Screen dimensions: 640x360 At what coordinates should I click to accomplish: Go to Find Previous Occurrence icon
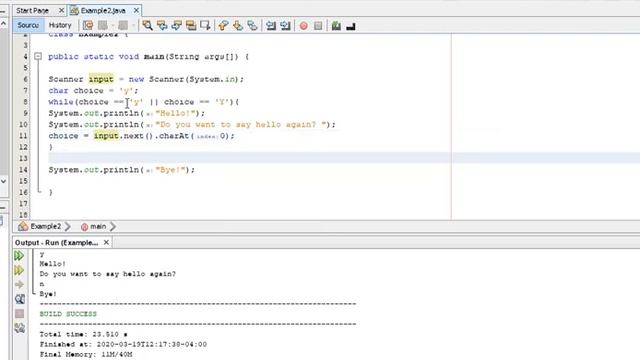pos(162,25)
